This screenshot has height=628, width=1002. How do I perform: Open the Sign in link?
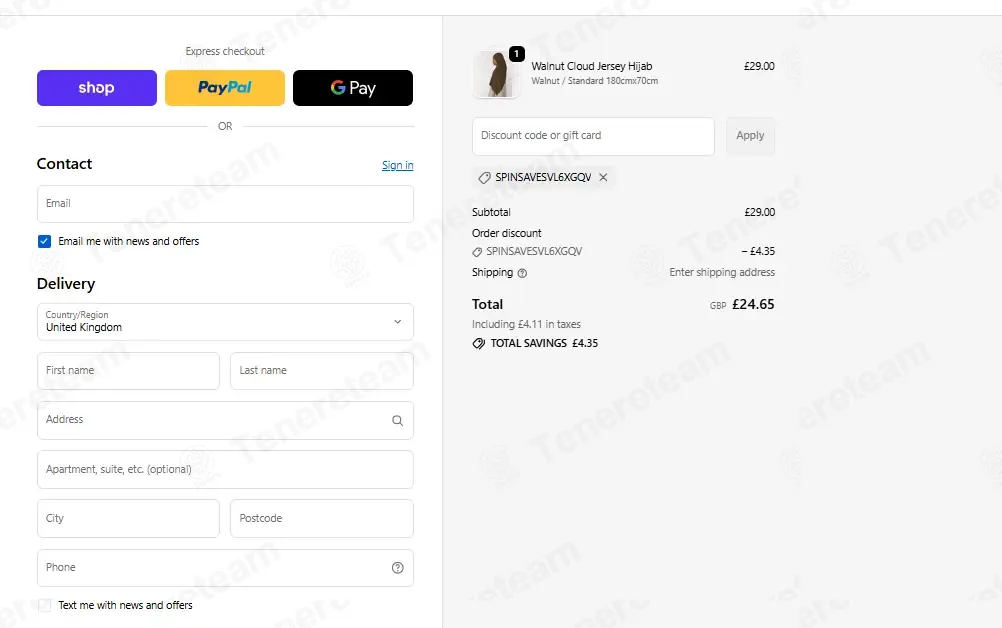(397, 165)
